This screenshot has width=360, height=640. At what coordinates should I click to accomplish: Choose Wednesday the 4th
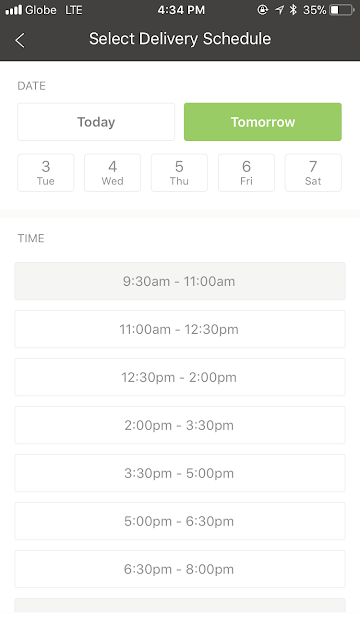point(113,173)
